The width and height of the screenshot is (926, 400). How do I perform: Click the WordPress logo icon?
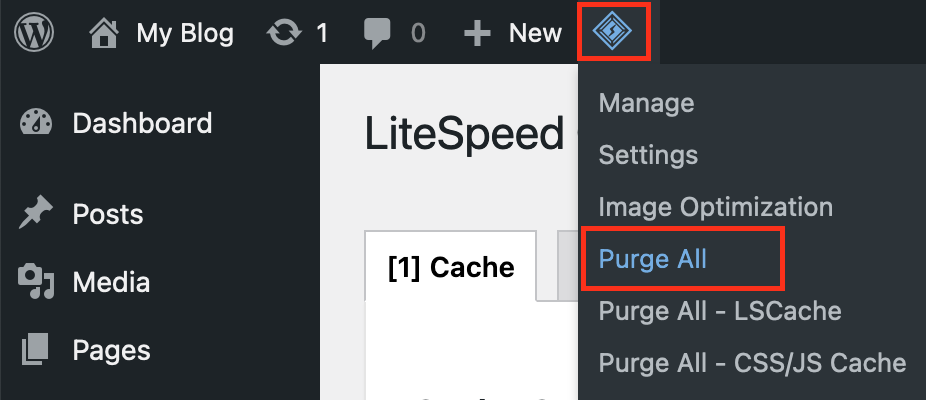point(34,33)
